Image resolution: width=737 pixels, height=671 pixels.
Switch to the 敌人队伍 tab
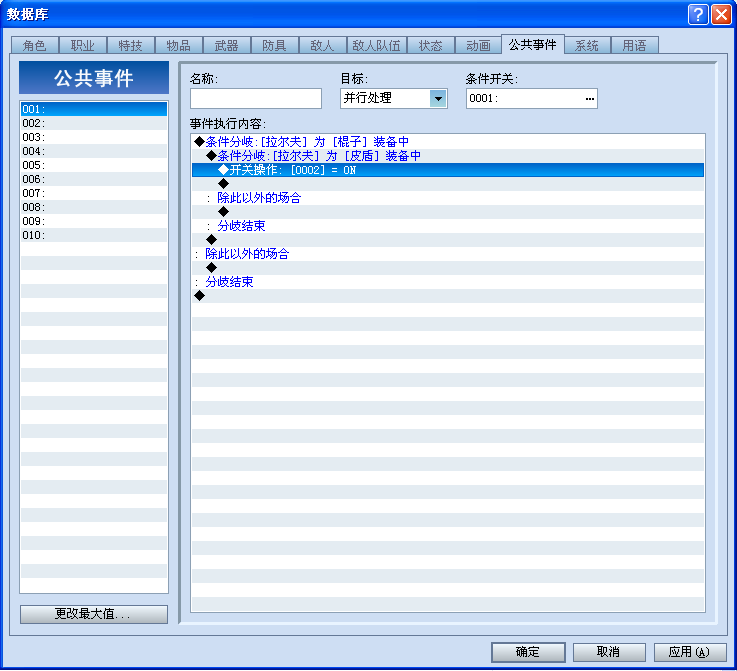[376, 46]
